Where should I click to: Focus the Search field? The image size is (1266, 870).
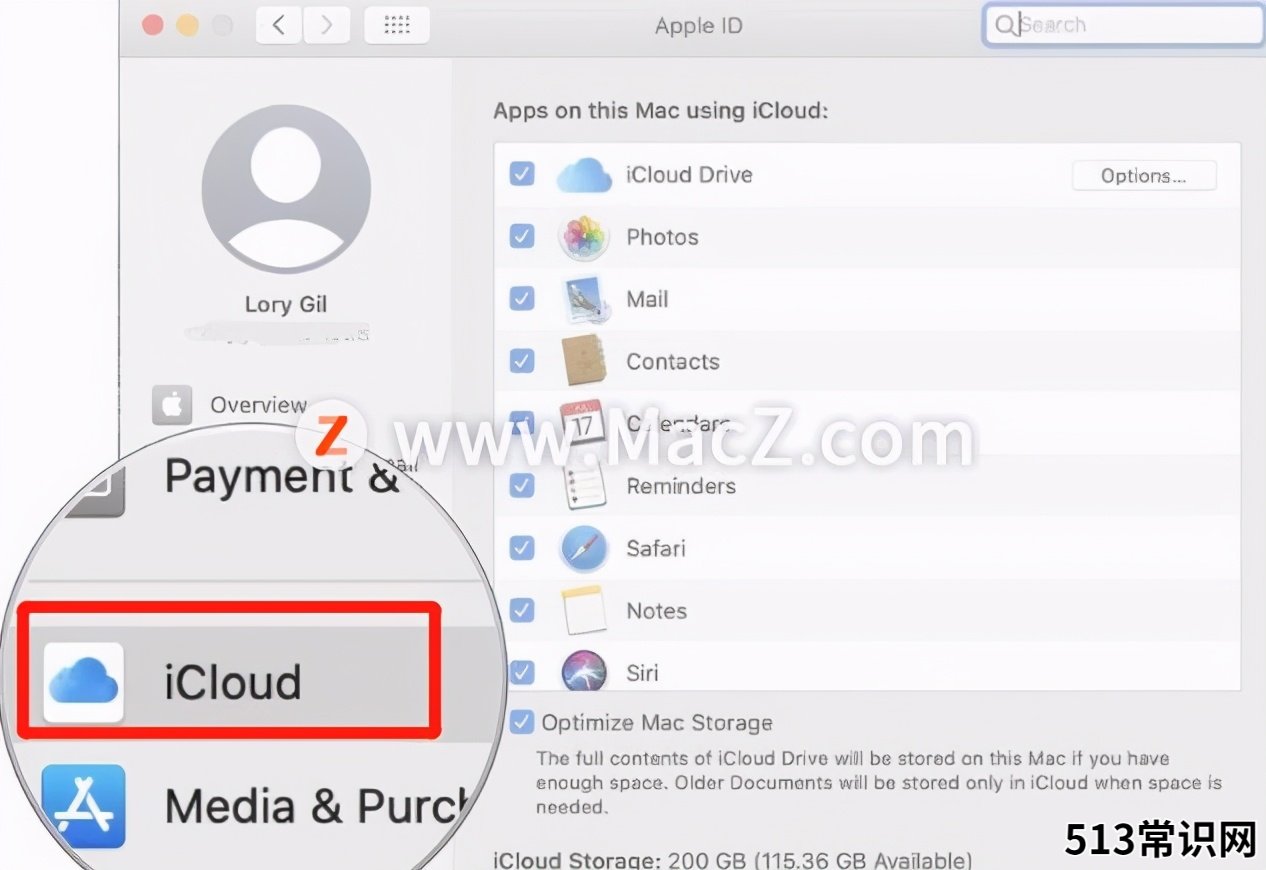tap(1123, 25)
